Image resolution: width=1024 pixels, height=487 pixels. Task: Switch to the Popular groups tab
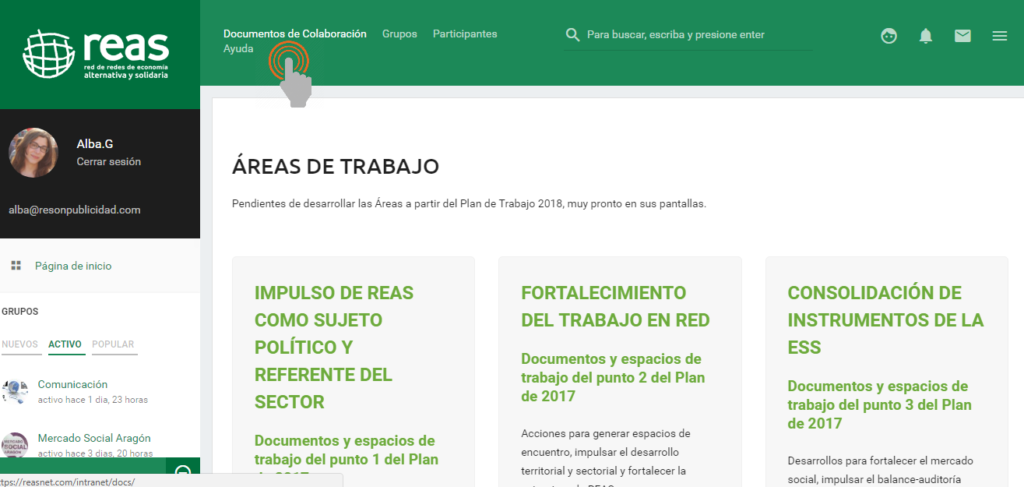pos(113,345)
